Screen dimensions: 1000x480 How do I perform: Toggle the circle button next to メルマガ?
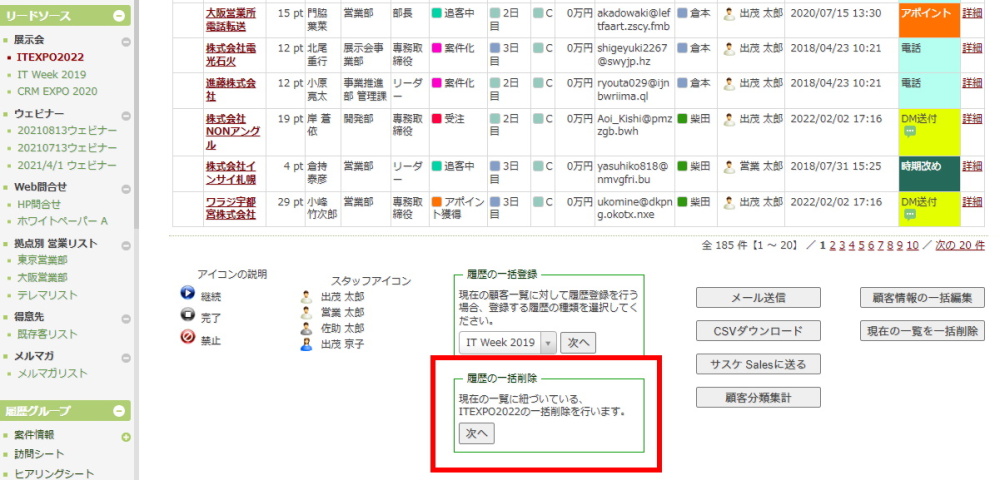pos(126,357)
